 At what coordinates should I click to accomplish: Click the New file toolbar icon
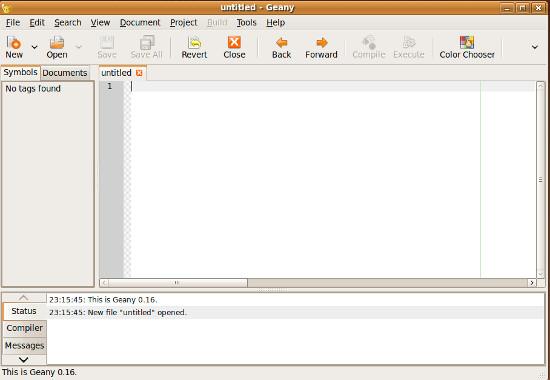14,43
